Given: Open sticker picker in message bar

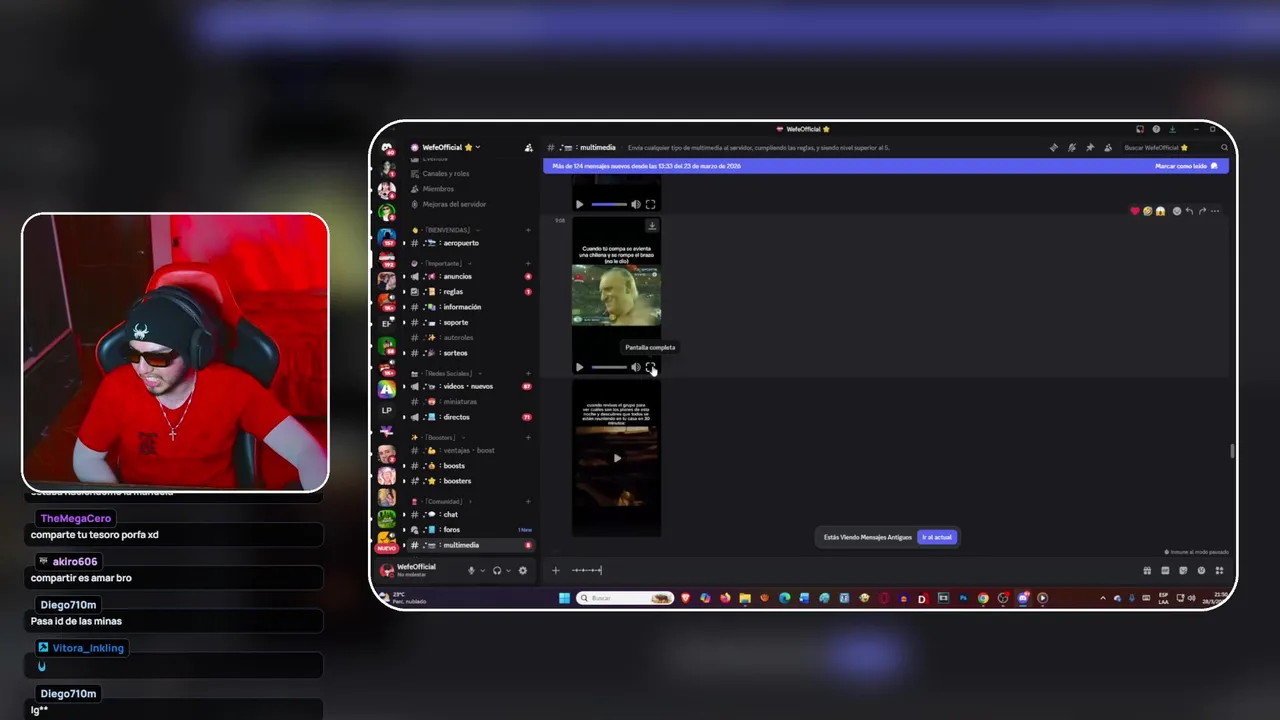Looking at the screenshot, I should click(1183, 571).
